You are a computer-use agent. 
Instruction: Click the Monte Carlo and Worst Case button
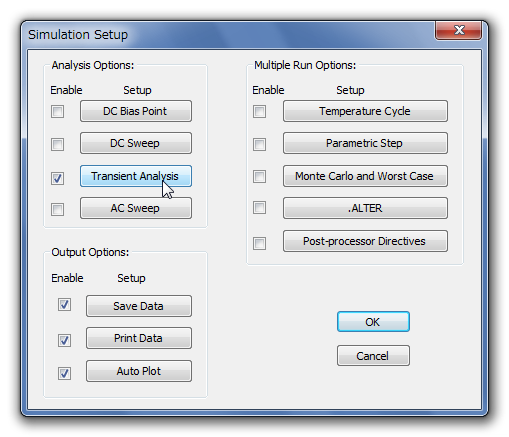coord(365,176)
